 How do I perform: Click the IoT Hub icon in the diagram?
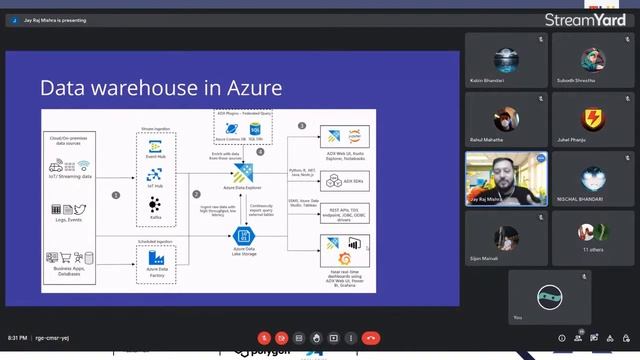pyautogui.click(x=155, y=175)
